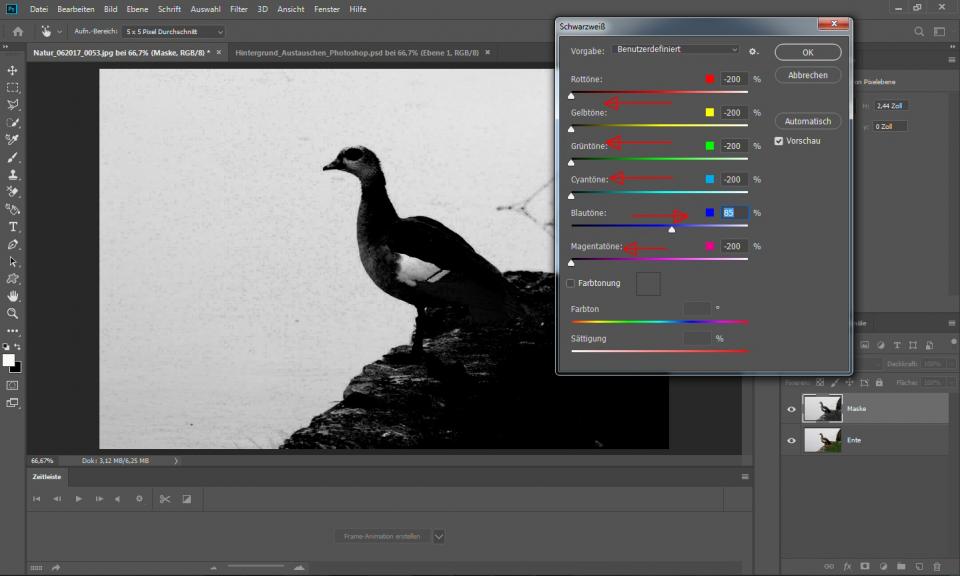The height and width of the screenshot is (576, 960).
Task: Select the Rectangular Marquee tool
Action: (x=13, y=88)
